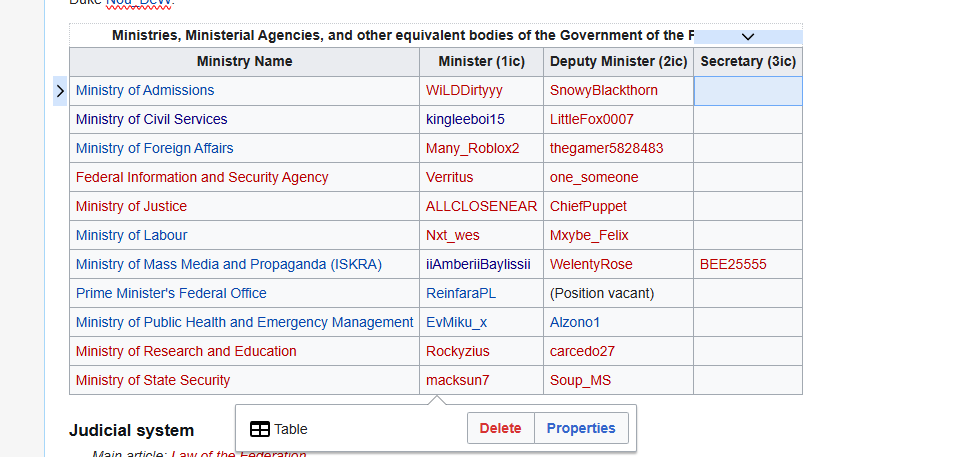Click the Ministry of Admissions link
The width and height of the screenshot is (961, 457).
click(x=145, y=90)
